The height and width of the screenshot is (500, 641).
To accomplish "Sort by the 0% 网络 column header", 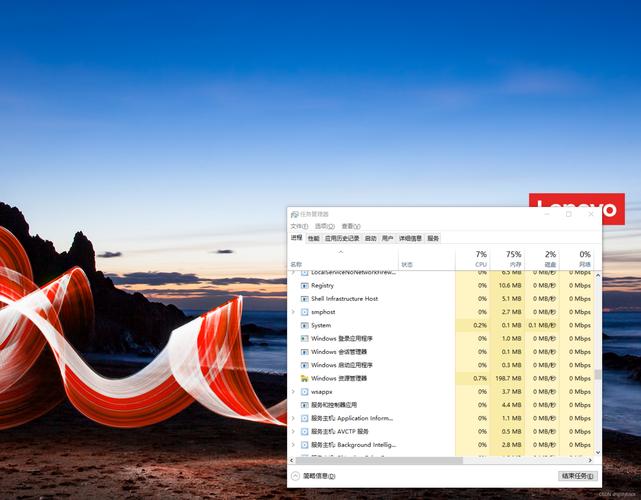I will (576, 259).
